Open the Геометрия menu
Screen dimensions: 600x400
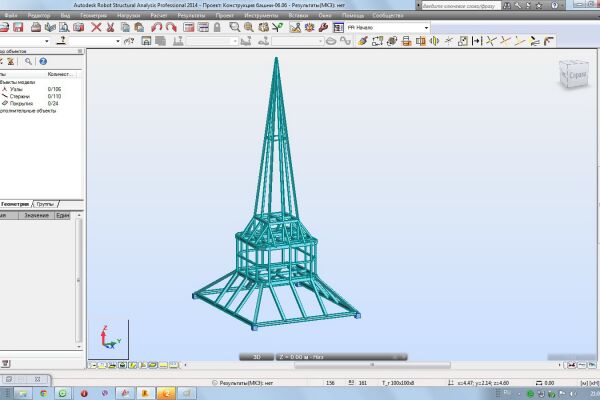pyautogui.click(x=93, y=15)
